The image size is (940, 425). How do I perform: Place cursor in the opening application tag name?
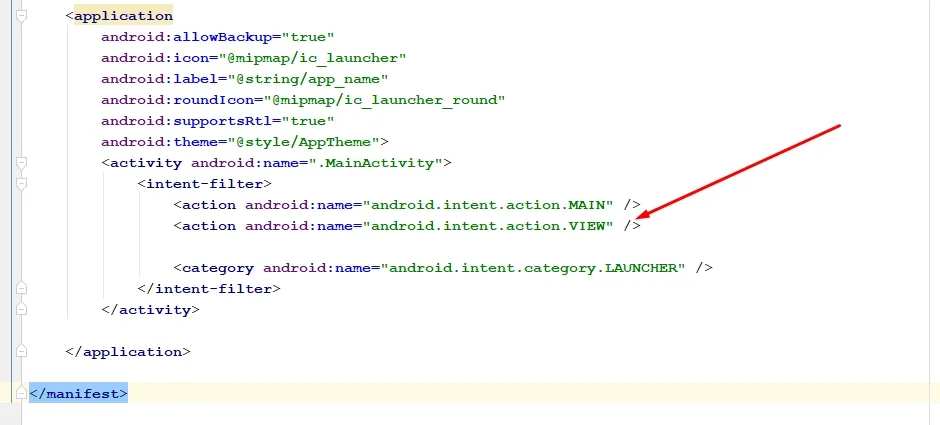tap(123, 16)
